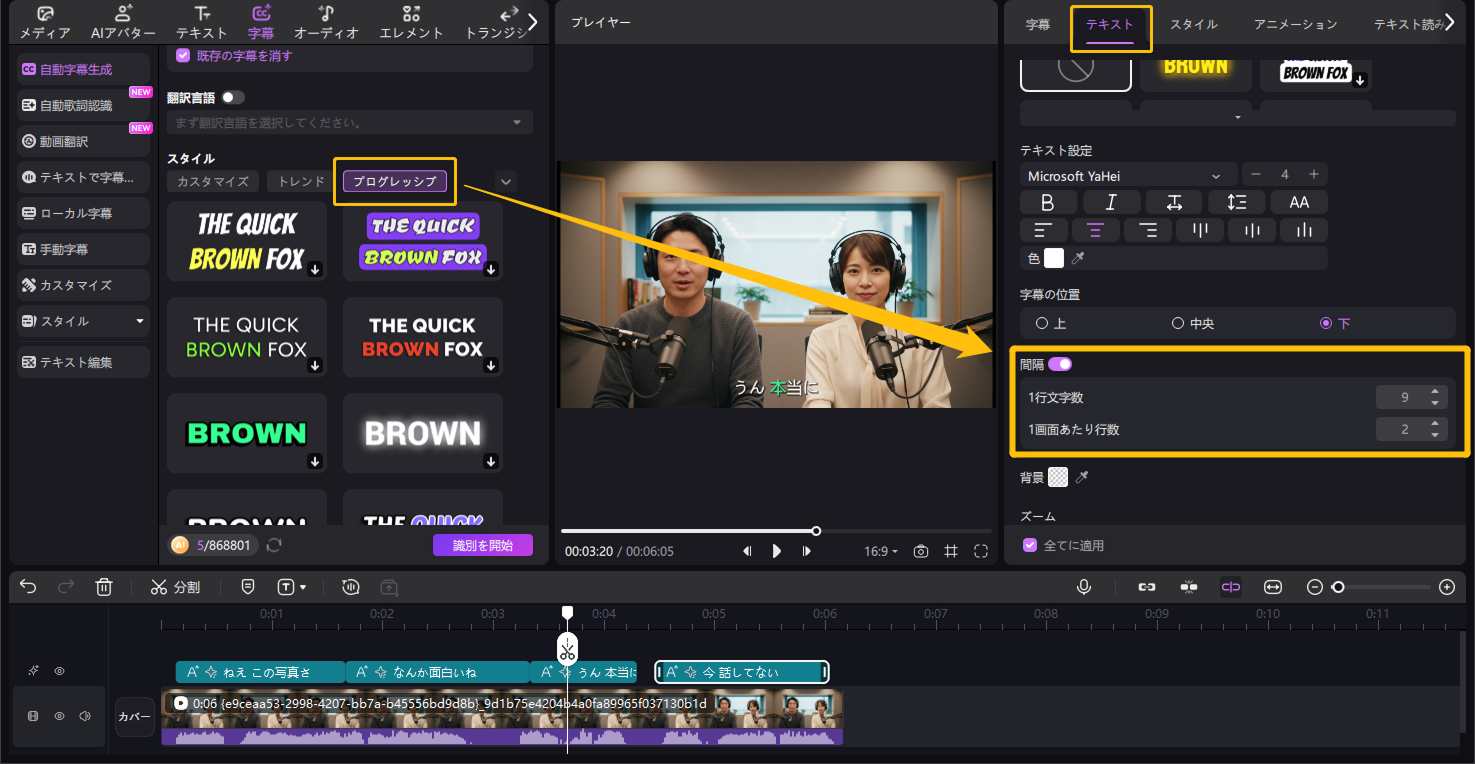
Task: Click the microphone voiceover icon
Action: point(1084,587)
